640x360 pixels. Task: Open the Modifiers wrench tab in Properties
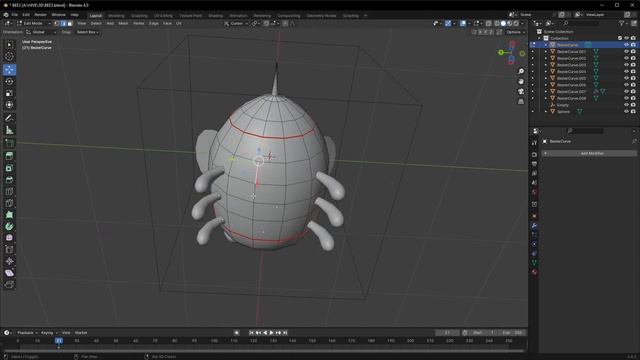pyautogui.click(x=534, y=226)
